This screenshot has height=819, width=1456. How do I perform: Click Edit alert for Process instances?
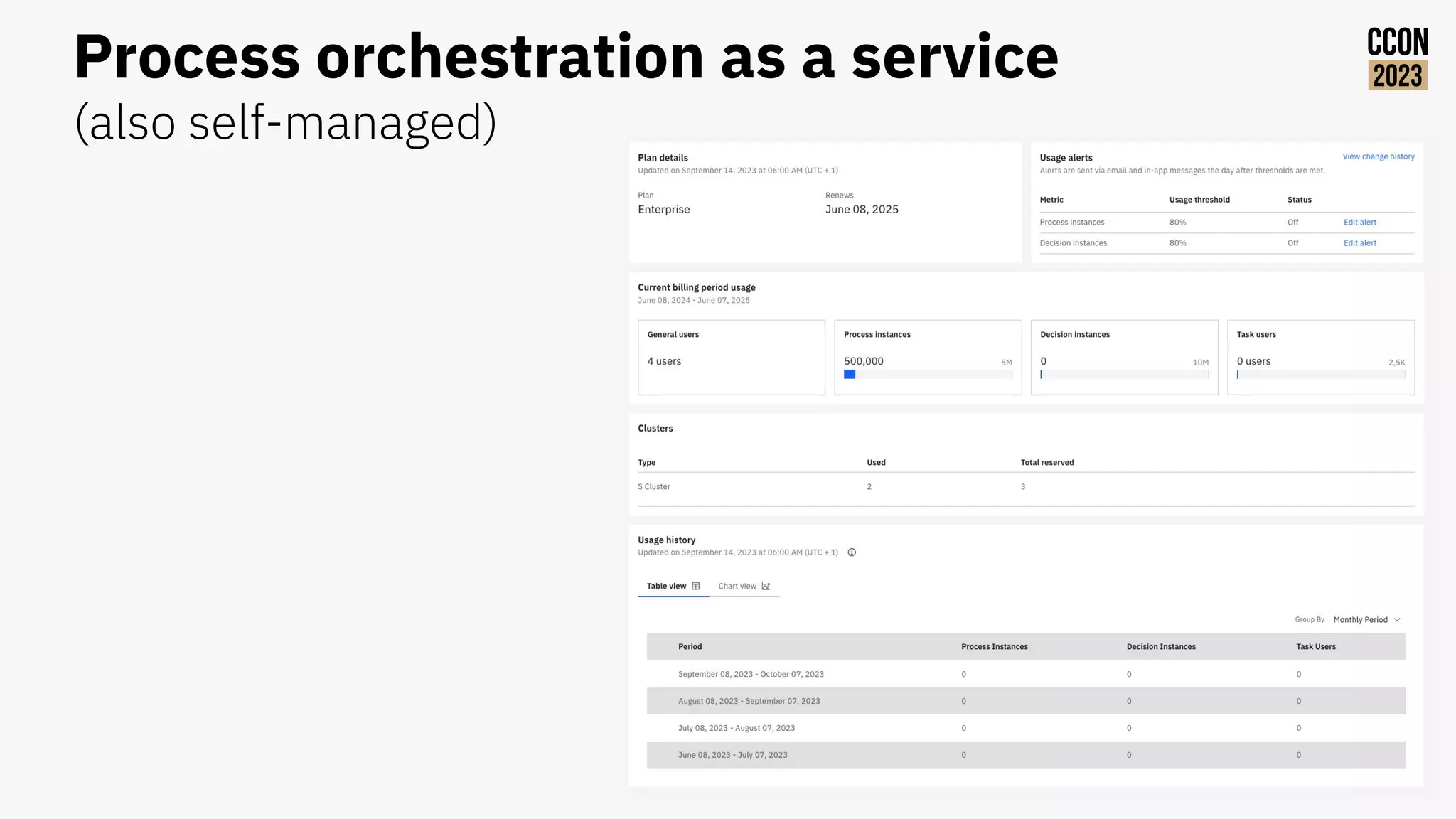(1360, 223)
